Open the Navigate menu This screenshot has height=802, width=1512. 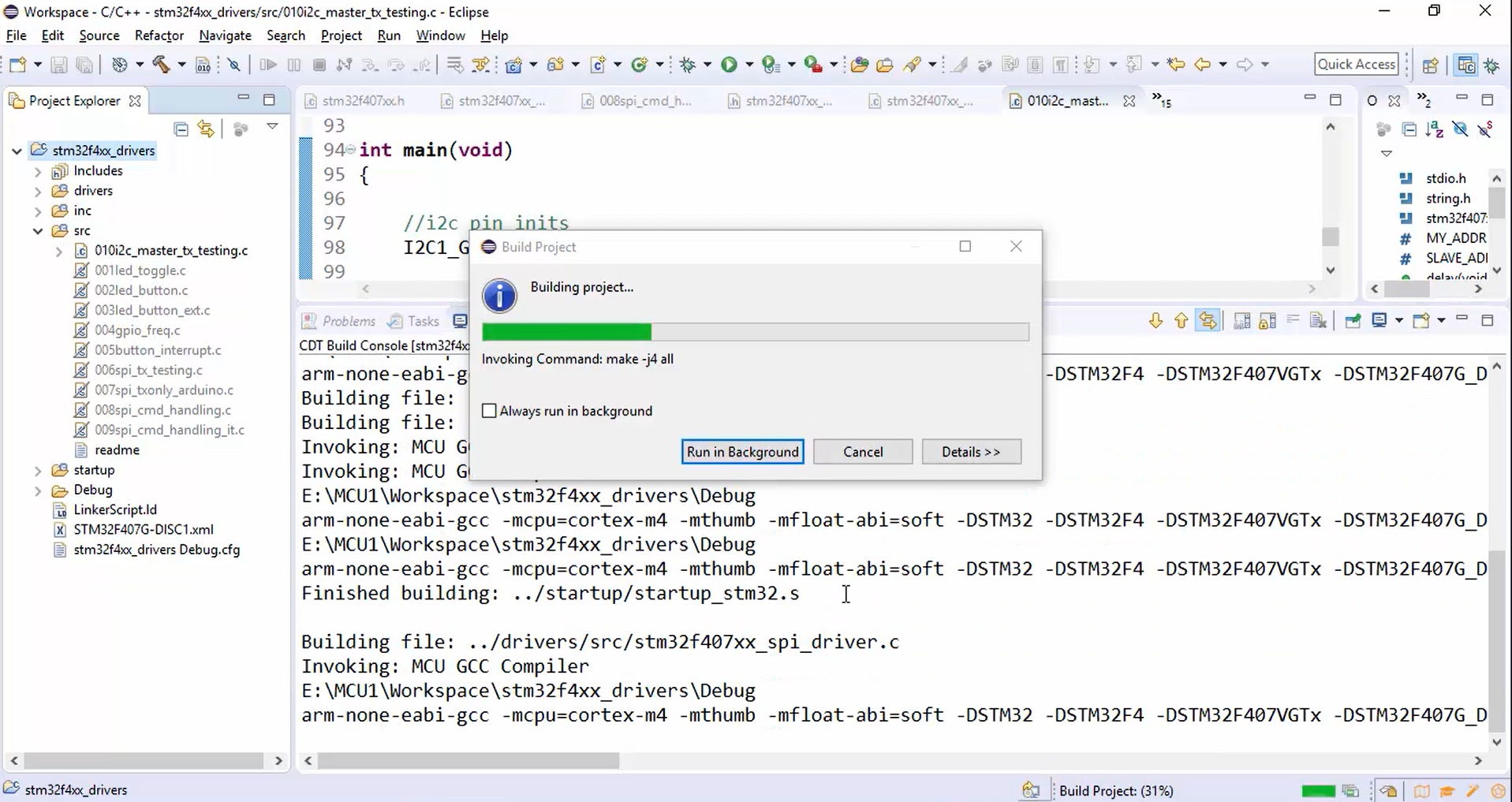[225, 35]
